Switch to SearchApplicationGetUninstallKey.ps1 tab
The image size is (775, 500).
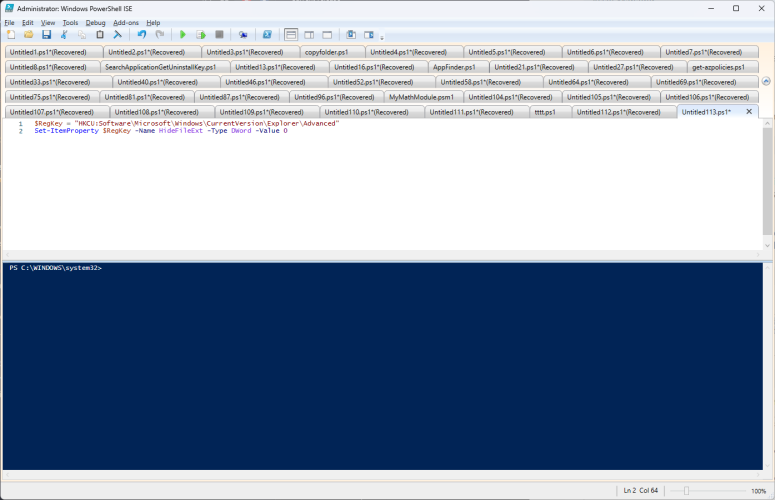click(165, 67)
